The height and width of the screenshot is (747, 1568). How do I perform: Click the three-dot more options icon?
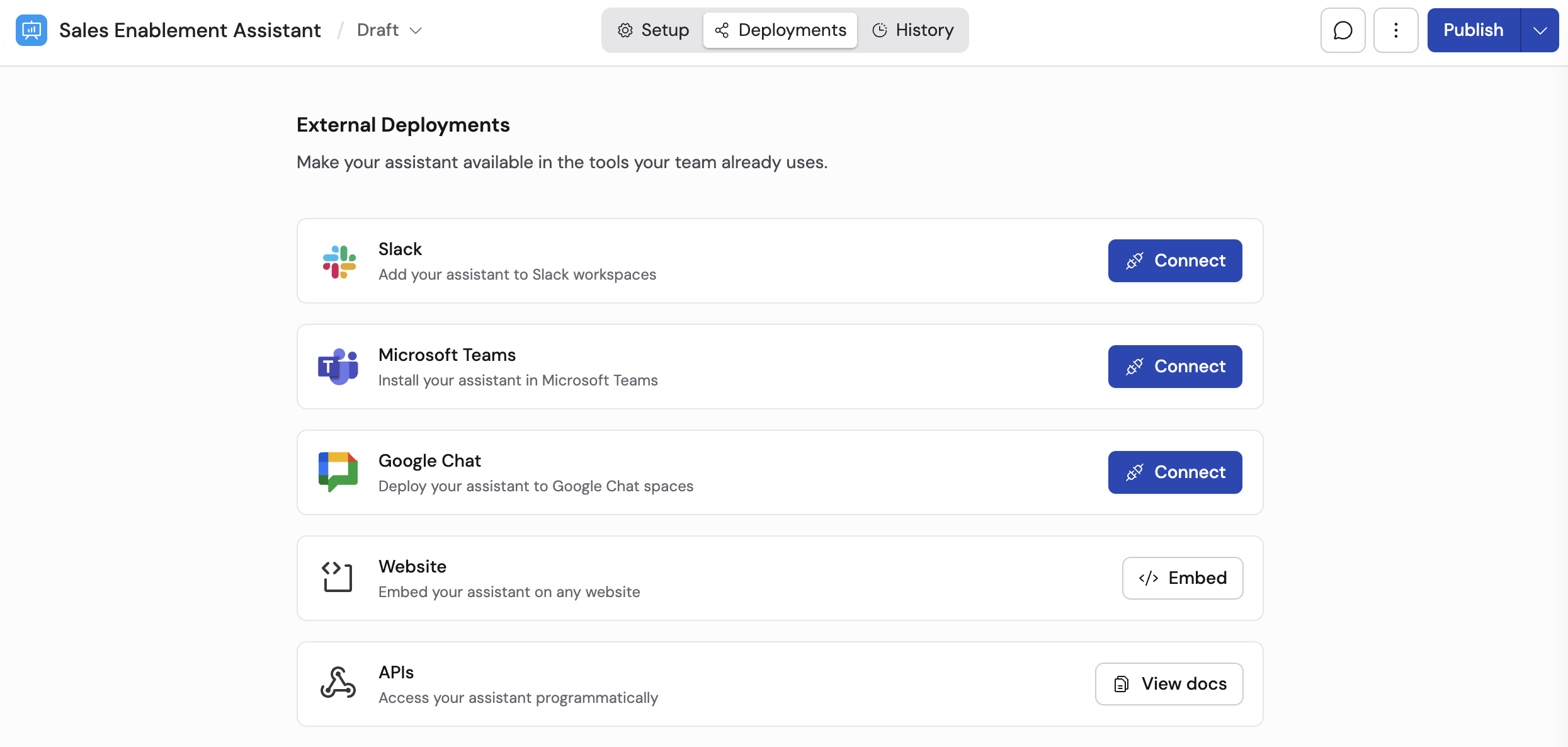coord(1395,30)
